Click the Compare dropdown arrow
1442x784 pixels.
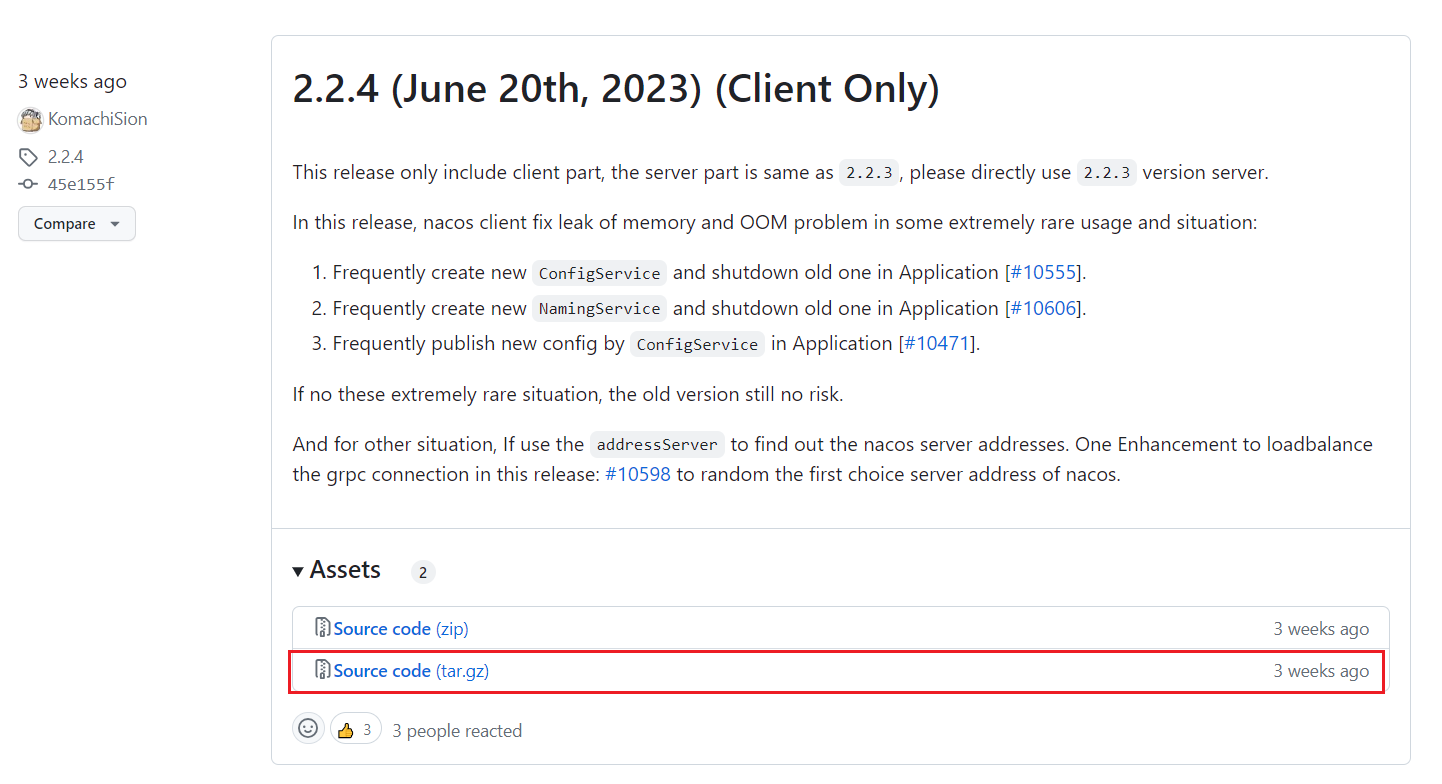click(x=116, y=224)
